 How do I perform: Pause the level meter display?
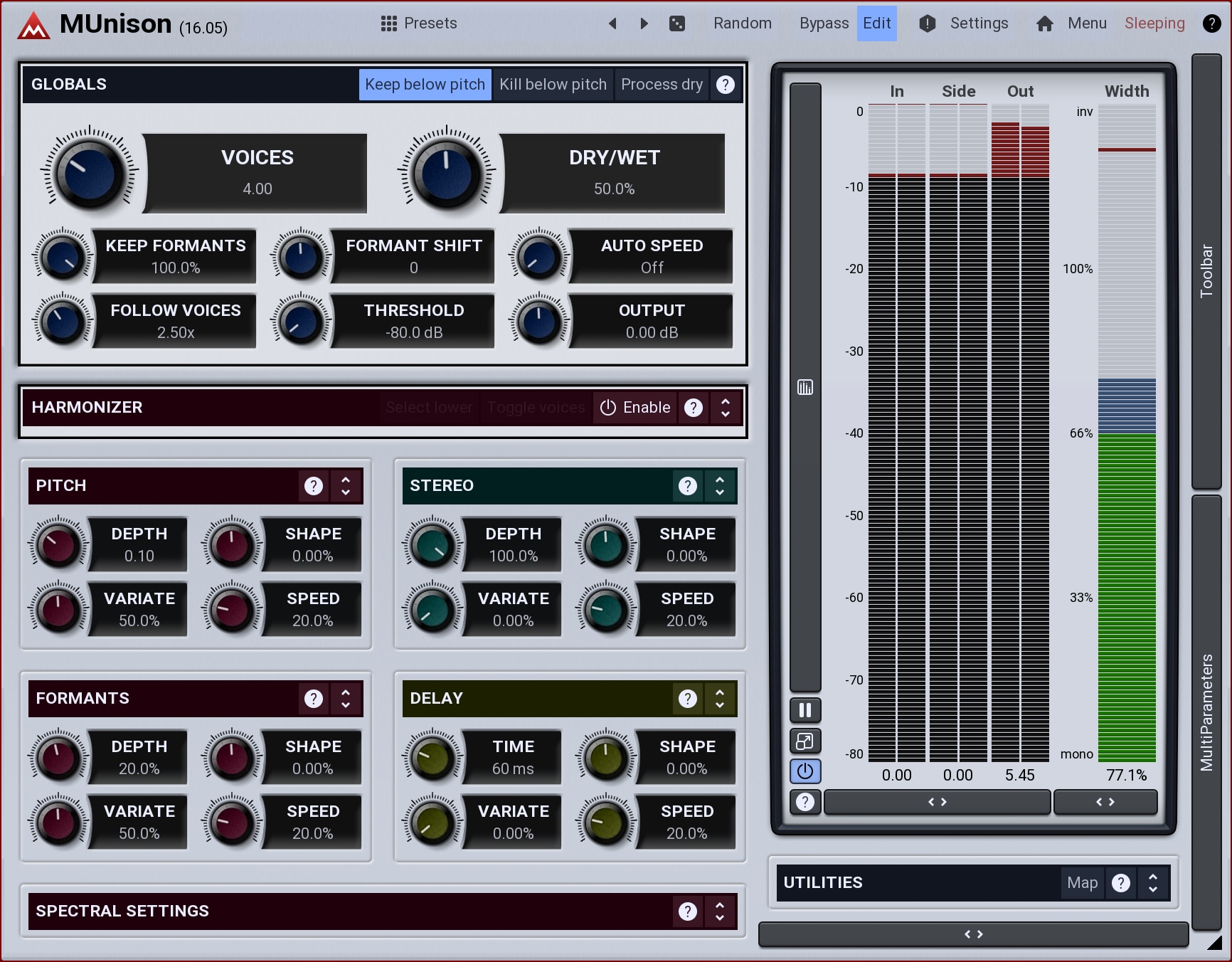point(805,710)
